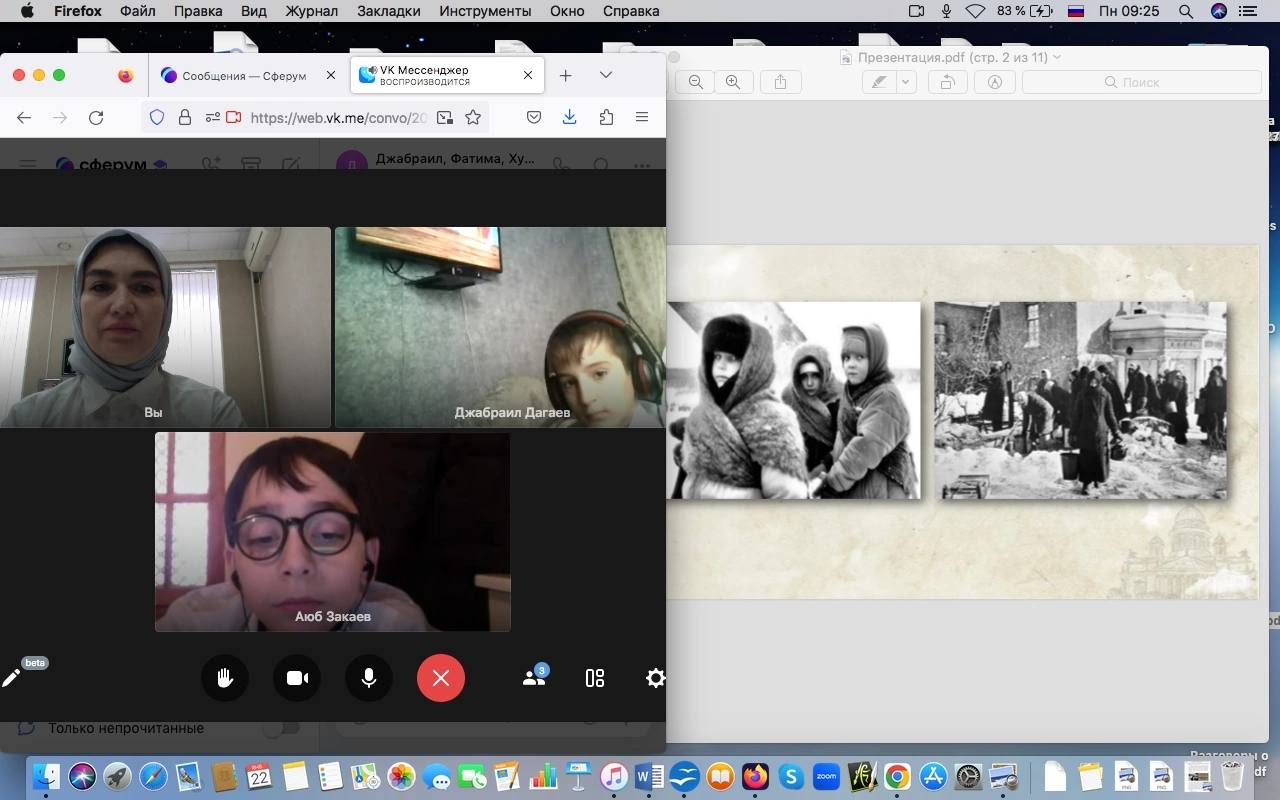Reload the current web page
Viewport: 1280px width, 800px height.
point(96,117)
